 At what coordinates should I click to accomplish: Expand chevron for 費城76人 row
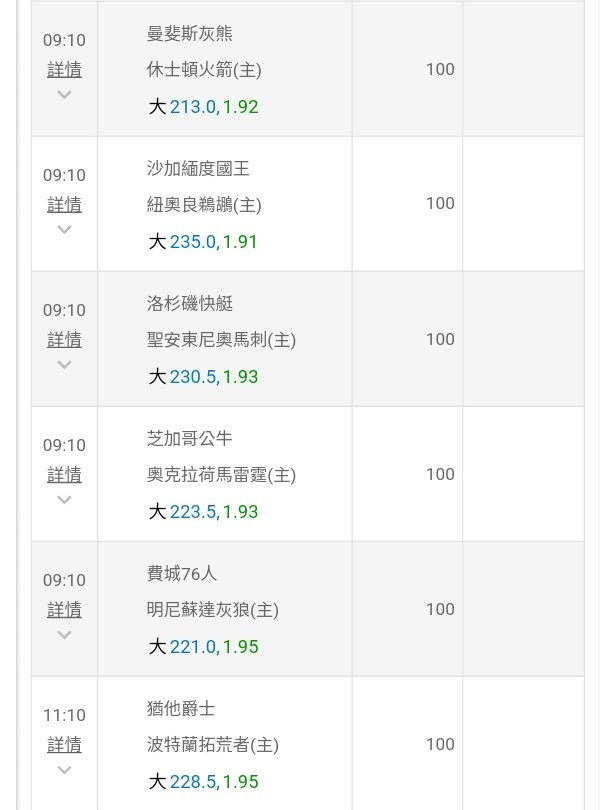tap(64, 634)
